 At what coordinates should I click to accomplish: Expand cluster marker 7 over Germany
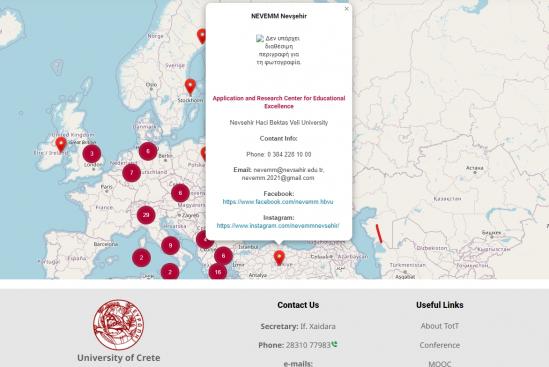tap(131, 173)
